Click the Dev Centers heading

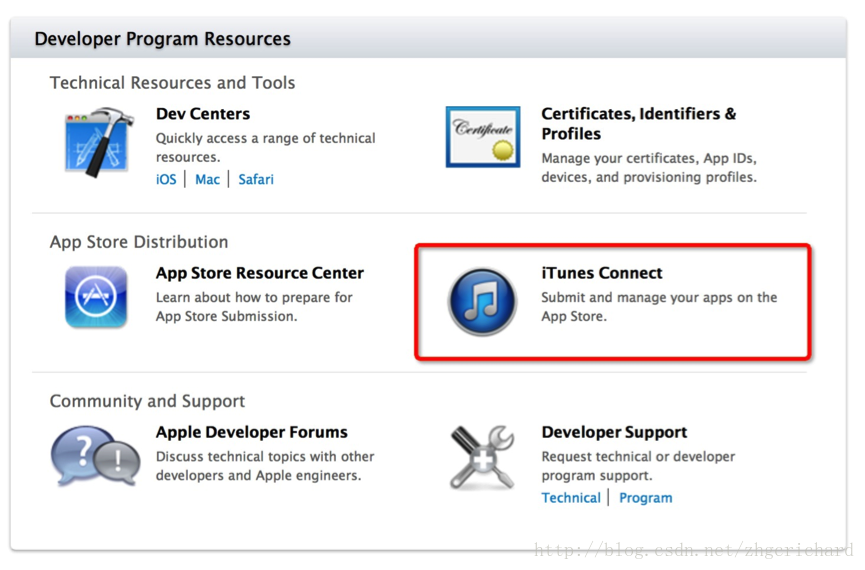203,114
